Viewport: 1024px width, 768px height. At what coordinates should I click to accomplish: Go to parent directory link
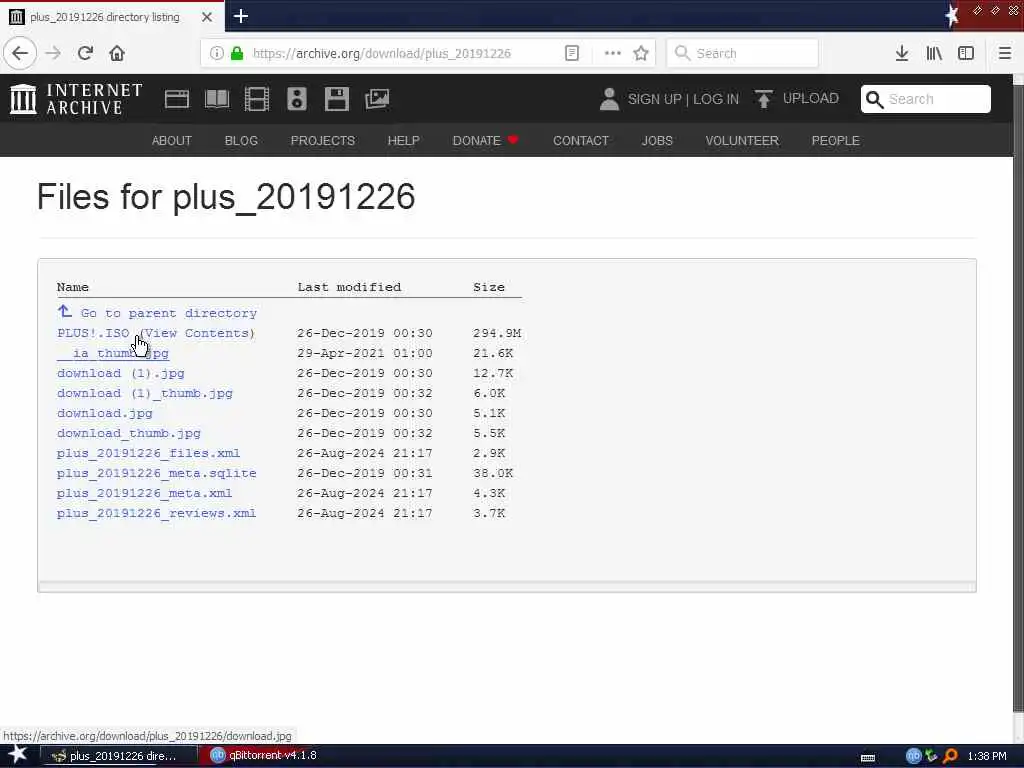coord(157,313)
